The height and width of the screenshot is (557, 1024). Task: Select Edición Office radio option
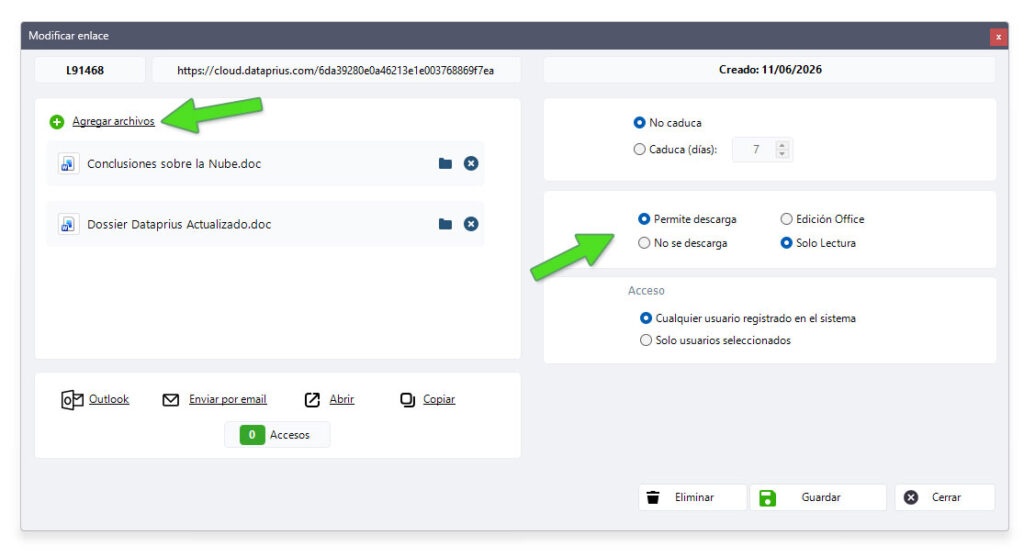pyautogui.click(x=786, y=219)
